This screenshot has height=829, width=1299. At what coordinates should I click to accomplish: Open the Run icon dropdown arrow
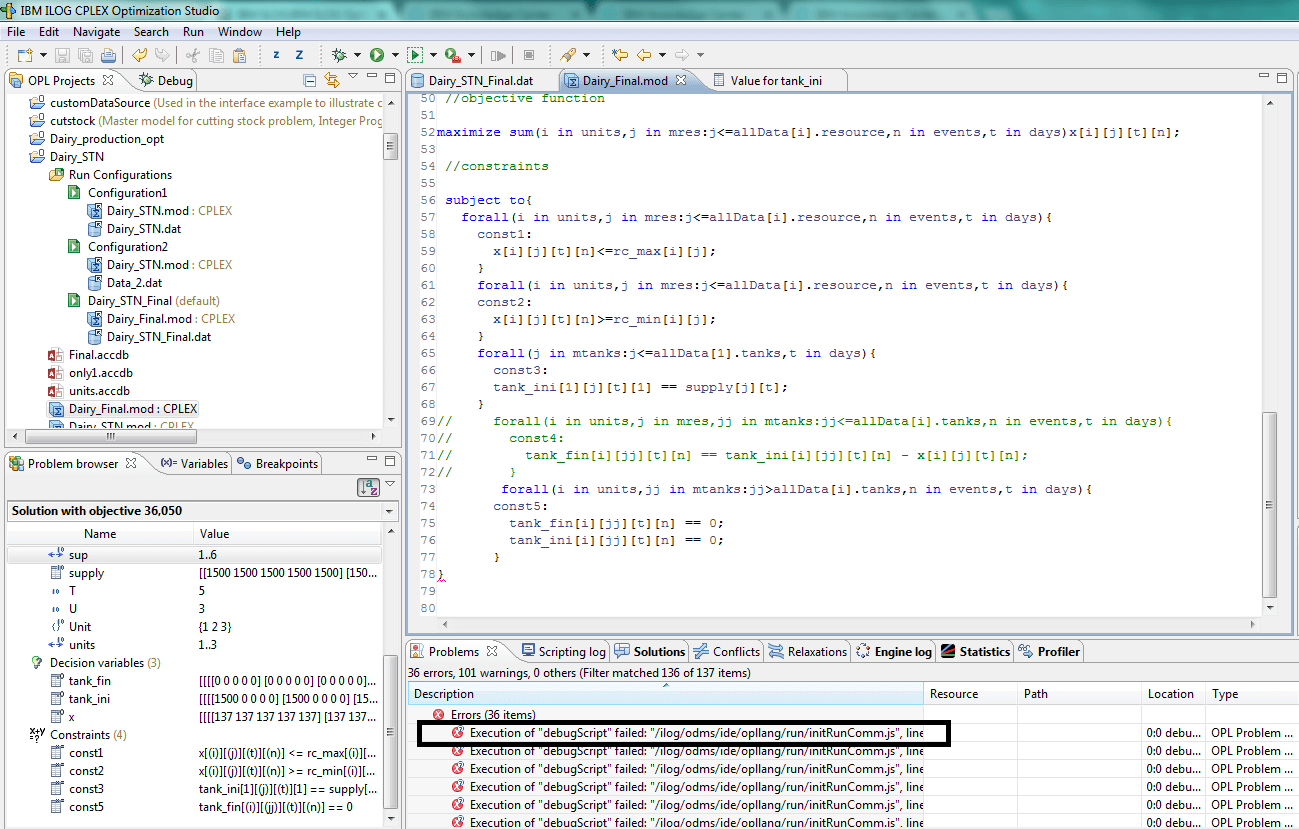pyautogui.click(x=395, y=55)
